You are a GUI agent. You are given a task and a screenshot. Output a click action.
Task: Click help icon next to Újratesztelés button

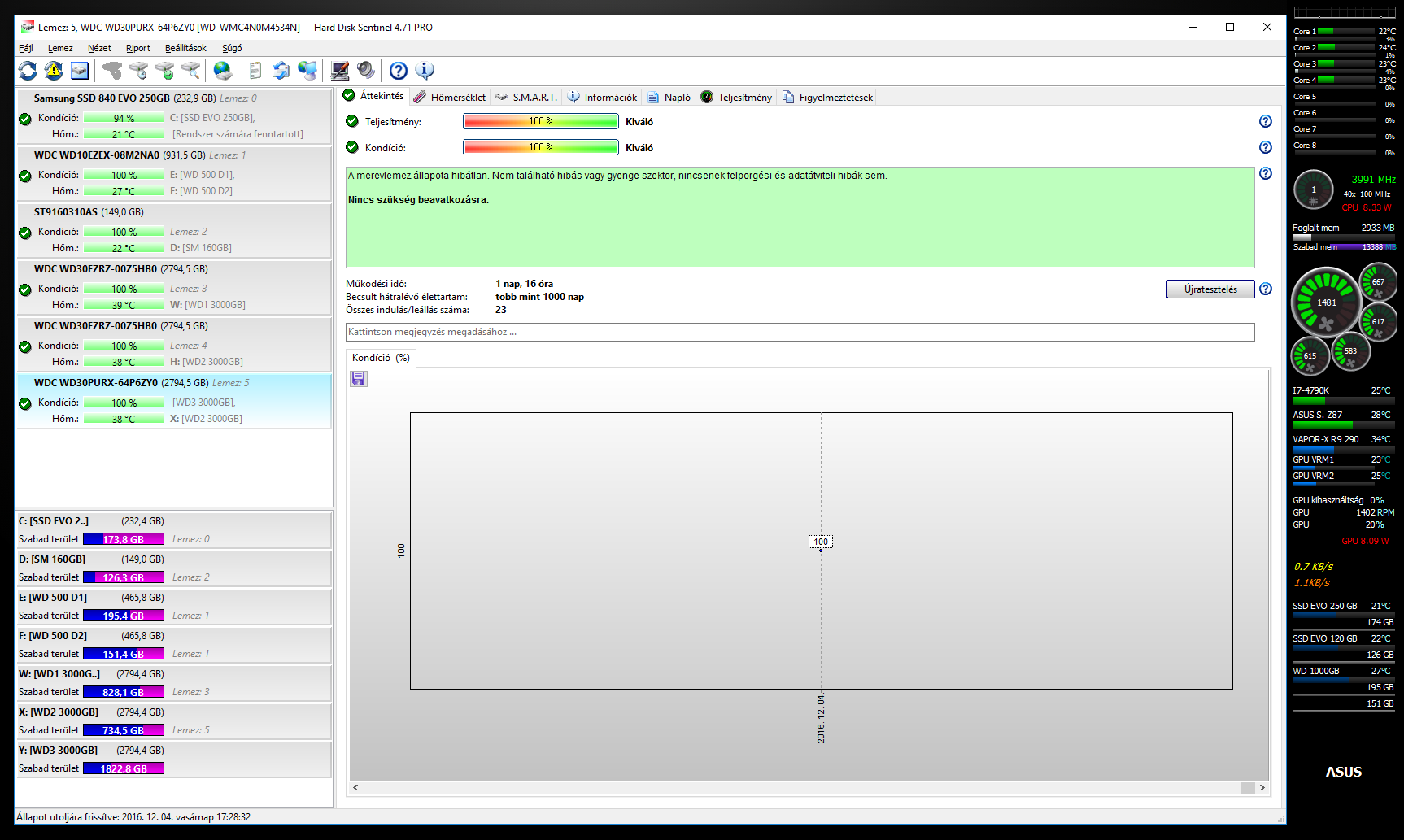click(1266, 289)
